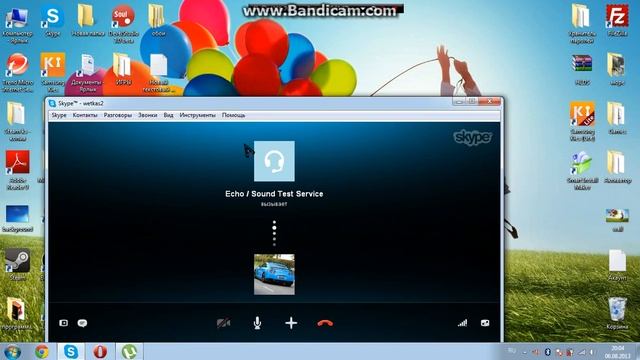Select Samsung Kies icon beside Trend Micro
The width and height of the screenshot is (640, 360).
click(x=53, y=72)
